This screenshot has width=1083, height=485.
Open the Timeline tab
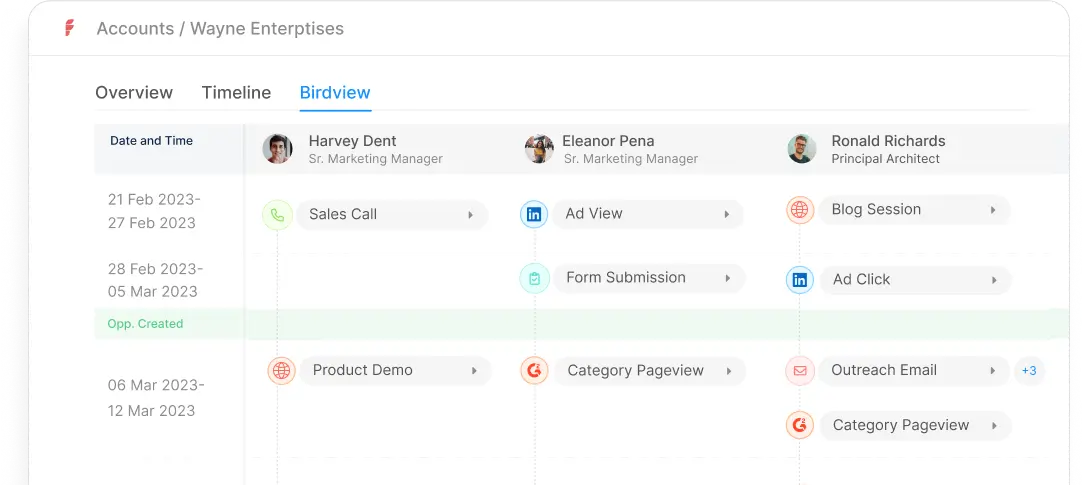pyautogui.click(x=236, y=93)
